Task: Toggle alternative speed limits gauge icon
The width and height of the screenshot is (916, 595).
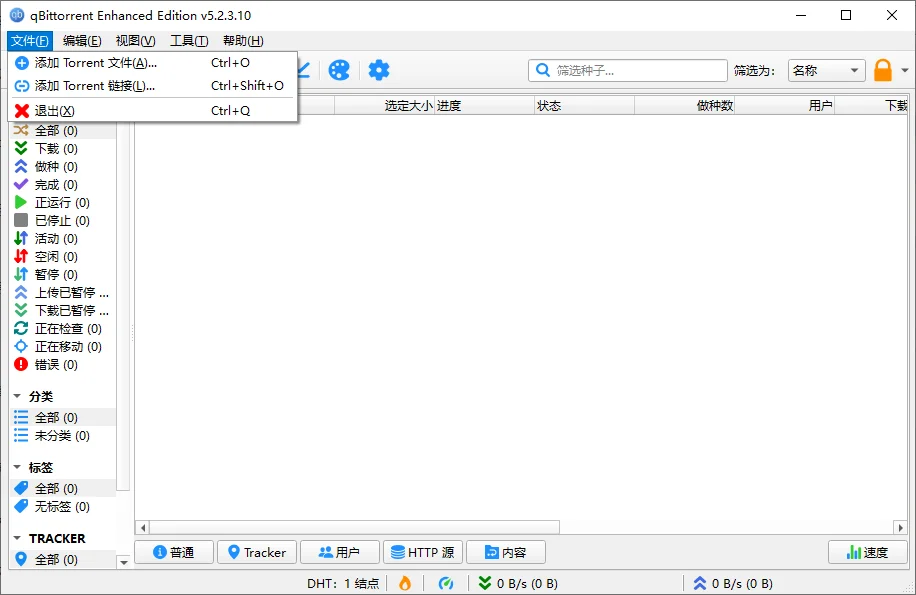Action: pos(446,583)
